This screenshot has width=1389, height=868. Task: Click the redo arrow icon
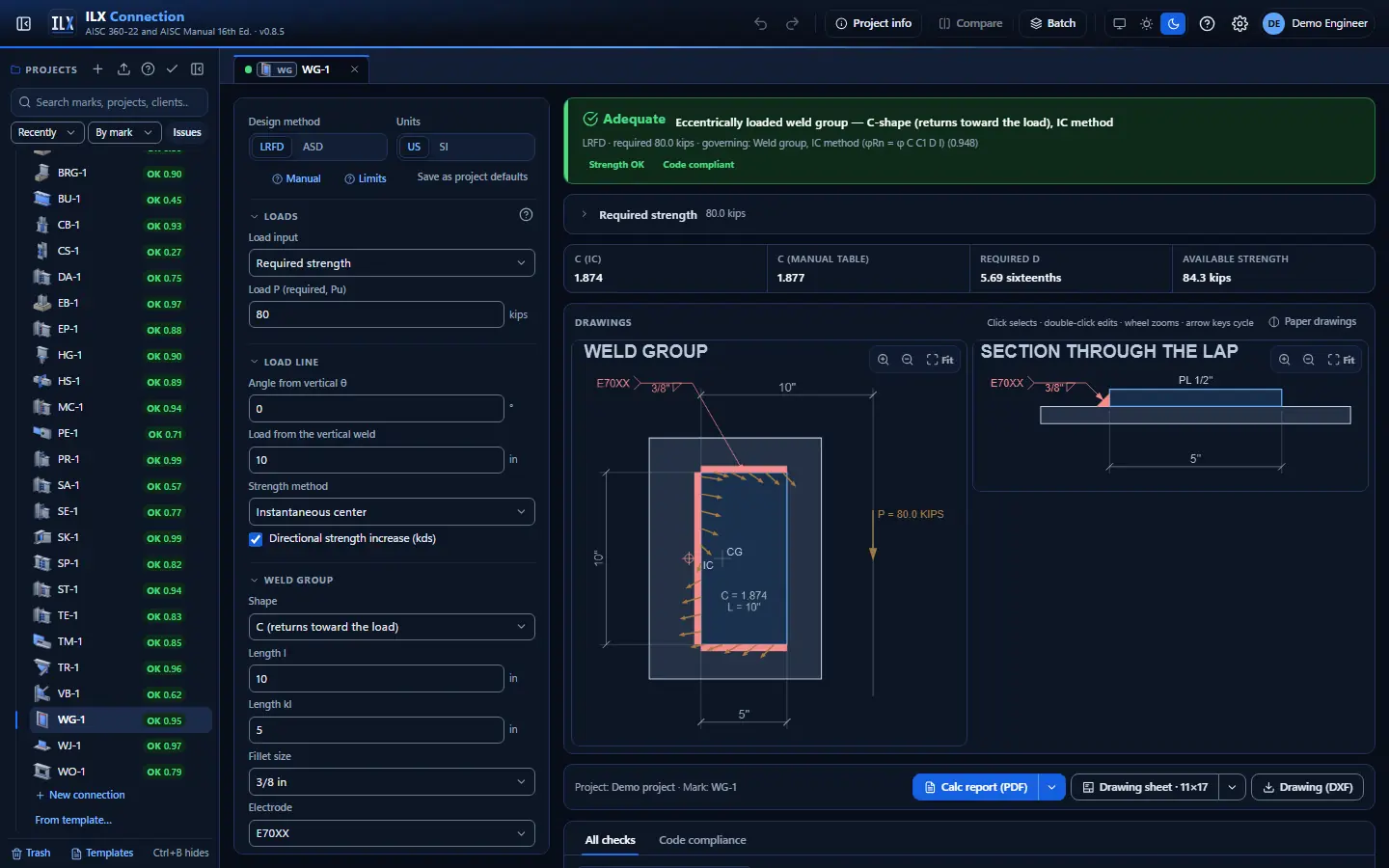pyautogui.click(x=793, y=23)
